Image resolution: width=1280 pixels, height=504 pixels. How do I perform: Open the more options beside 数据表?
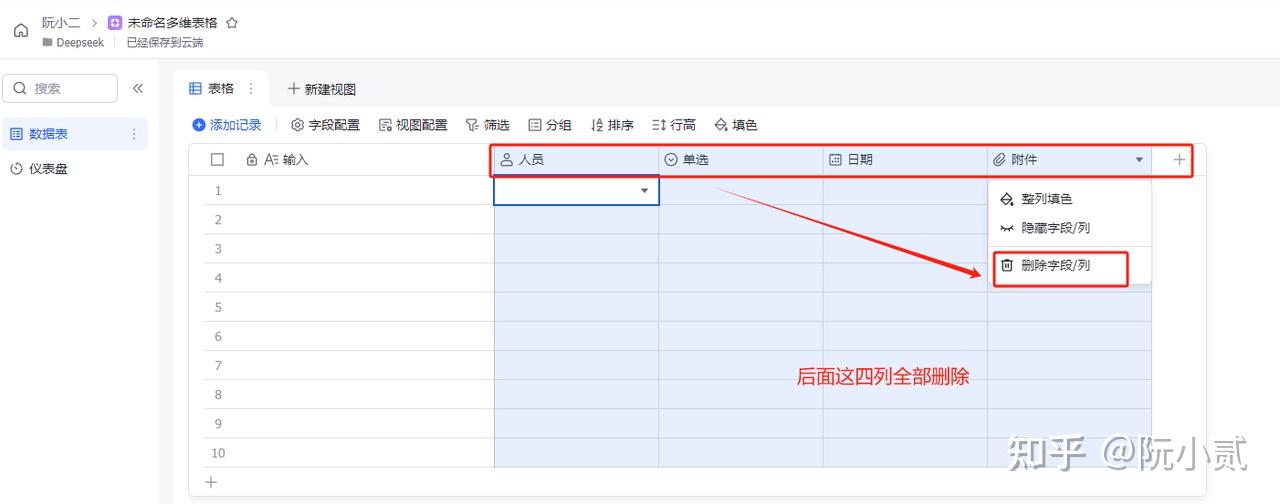coord(134,134)
